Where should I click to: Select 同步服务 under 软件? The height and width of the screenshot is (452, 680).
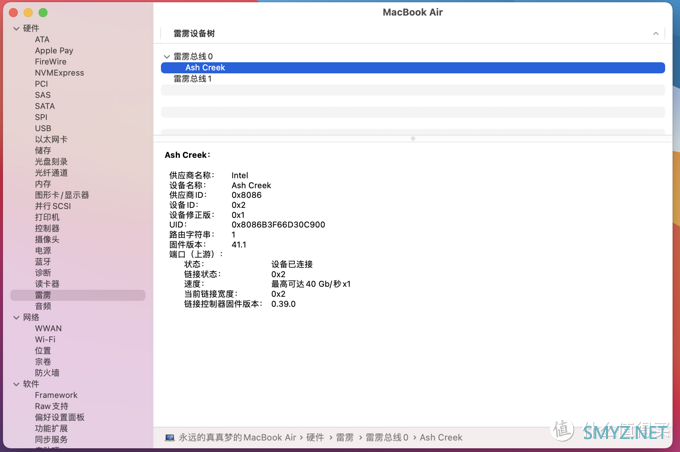pos(51,439)
